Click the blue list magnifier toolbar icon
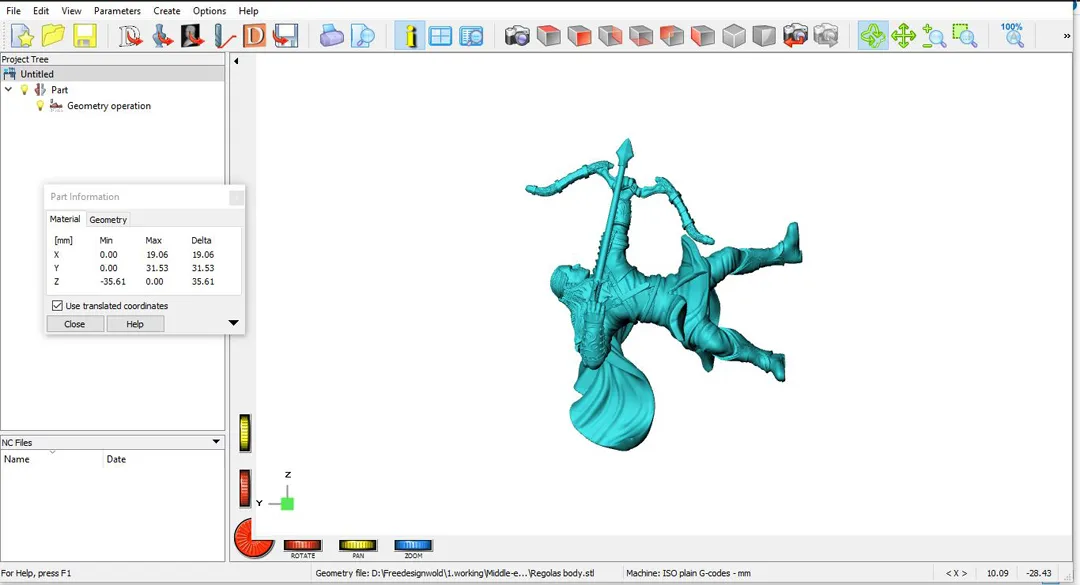The width and height of the screenshot is (1080, 585). [x=471, y=36]
